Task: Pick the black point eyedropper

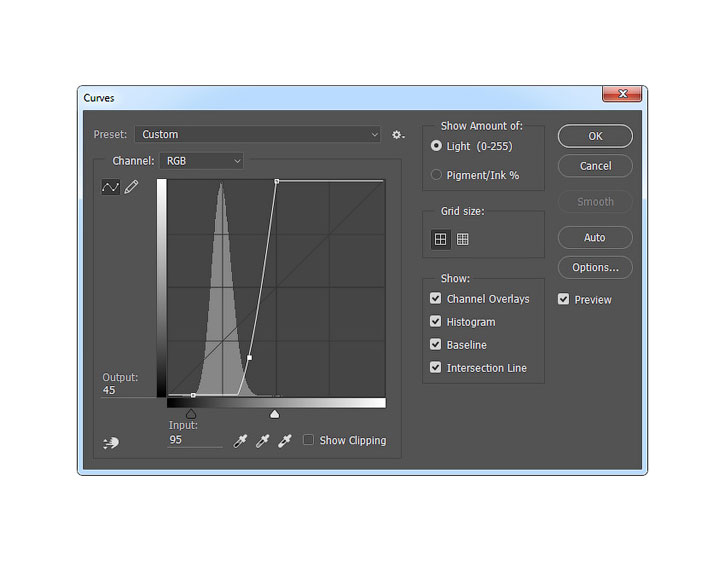Action: click(x=240, y=441)
